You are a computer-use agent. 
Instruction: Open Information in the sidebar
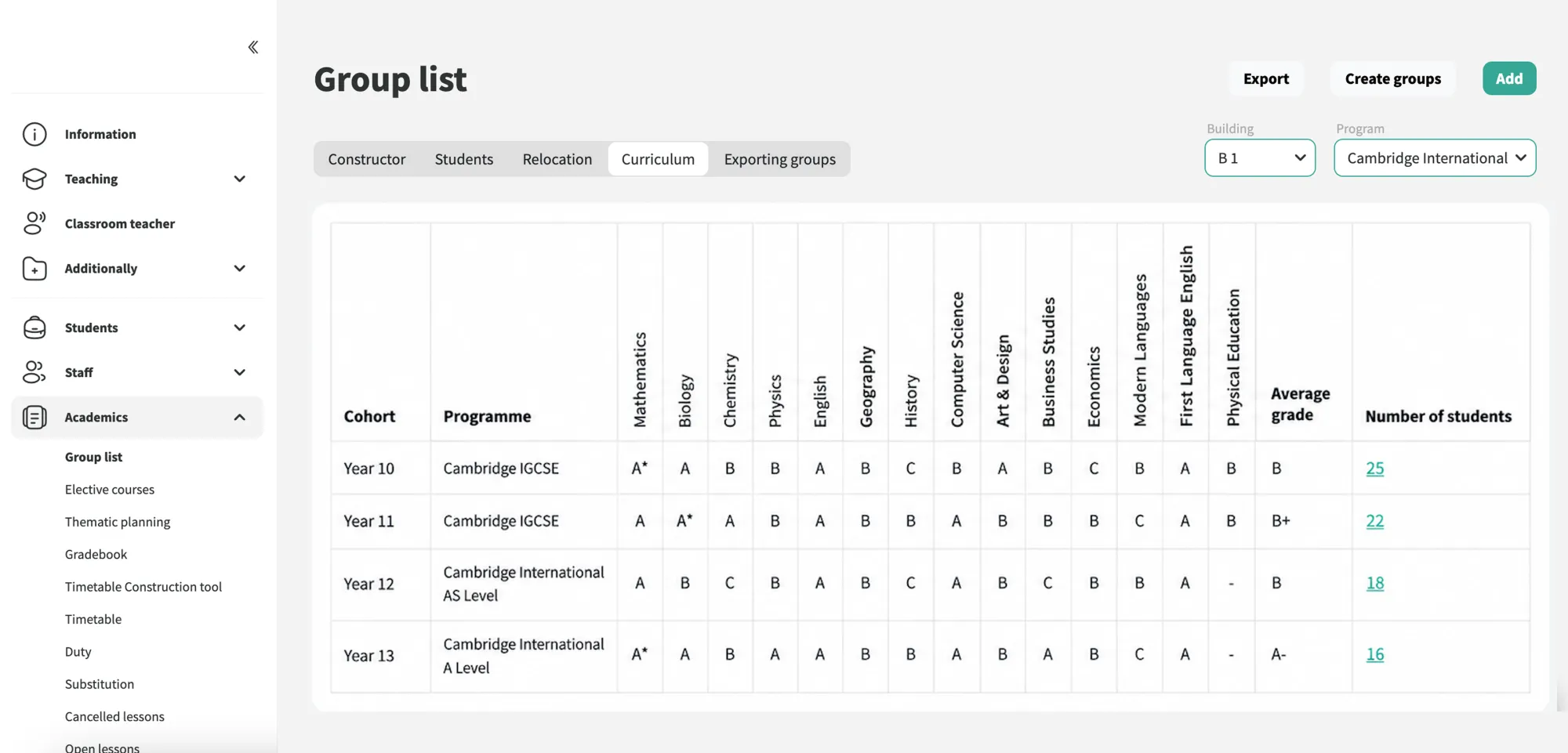(x=100, y=134)
